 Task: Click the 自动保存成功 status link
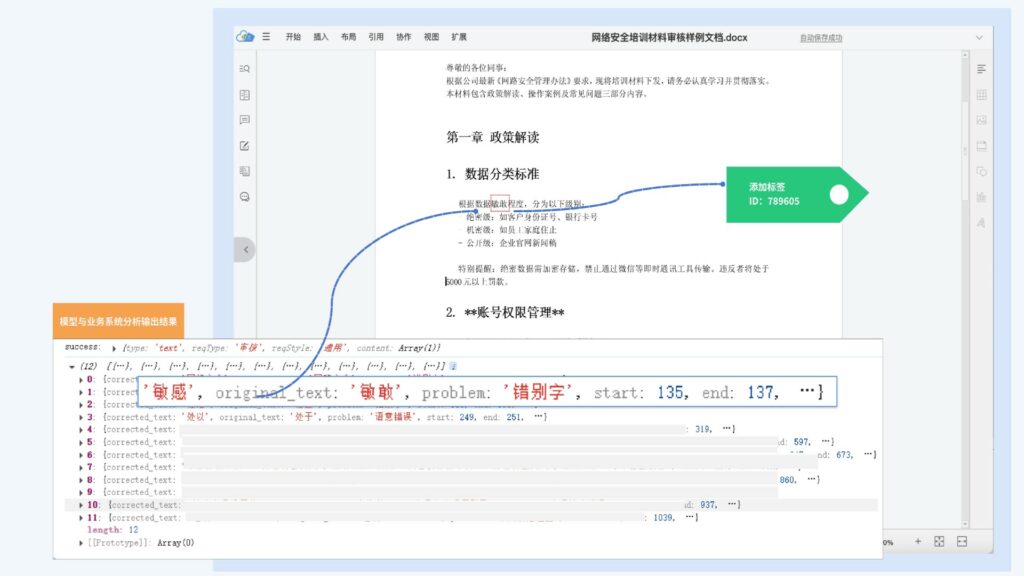click(820, 38)
